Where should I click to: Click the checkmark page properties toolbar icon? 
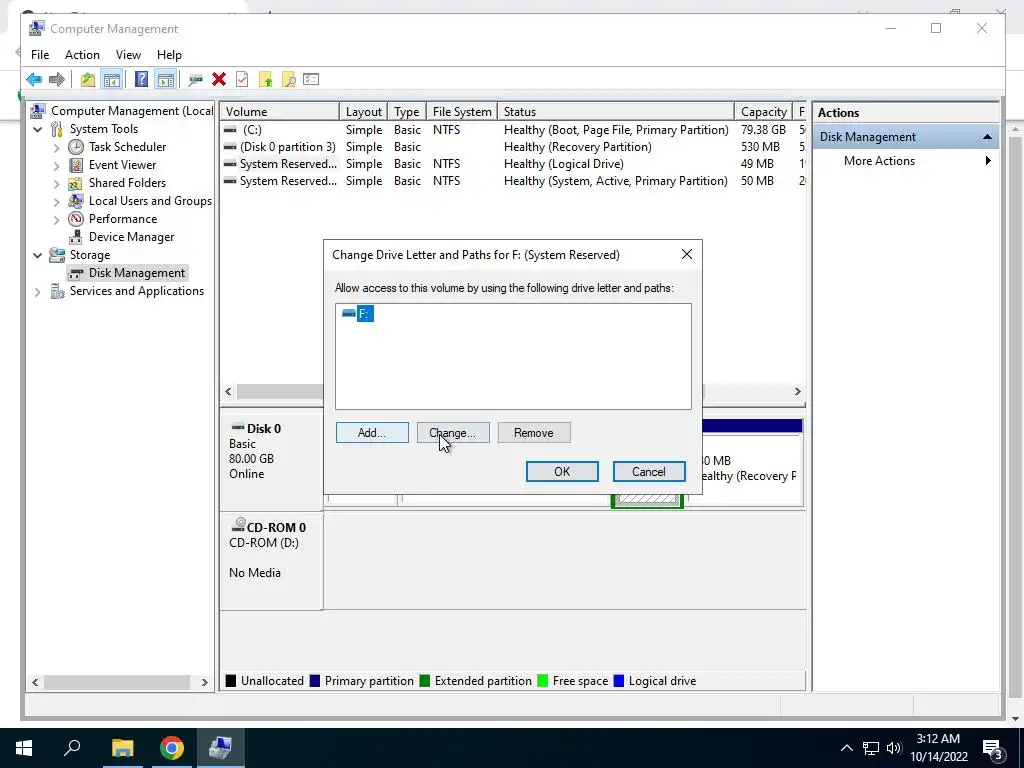coord(242,80)
